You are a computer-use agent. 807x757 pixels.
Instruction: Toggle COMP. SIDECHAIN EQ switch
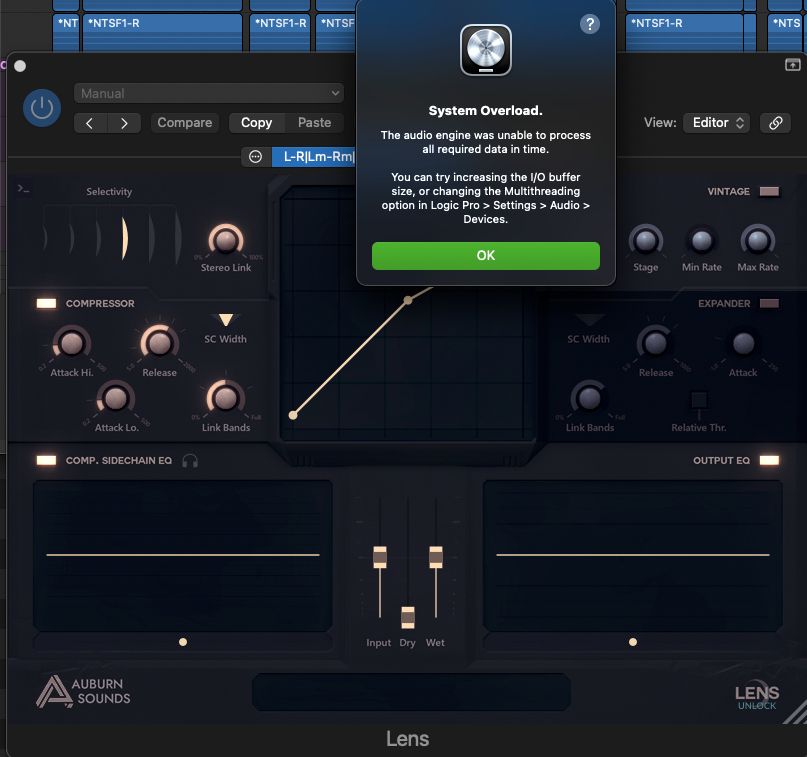click(46, 460)
